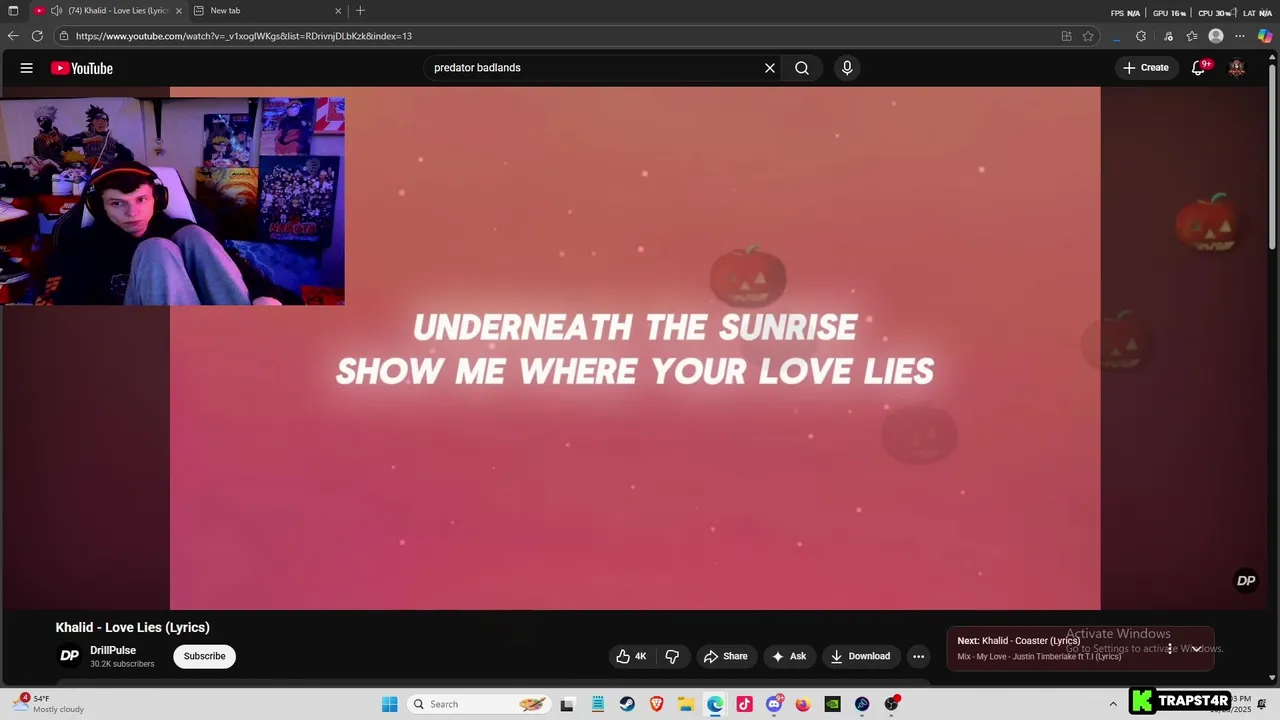
Task: Open TikTok from the taskbar
Action: click(x=744, y=704)
